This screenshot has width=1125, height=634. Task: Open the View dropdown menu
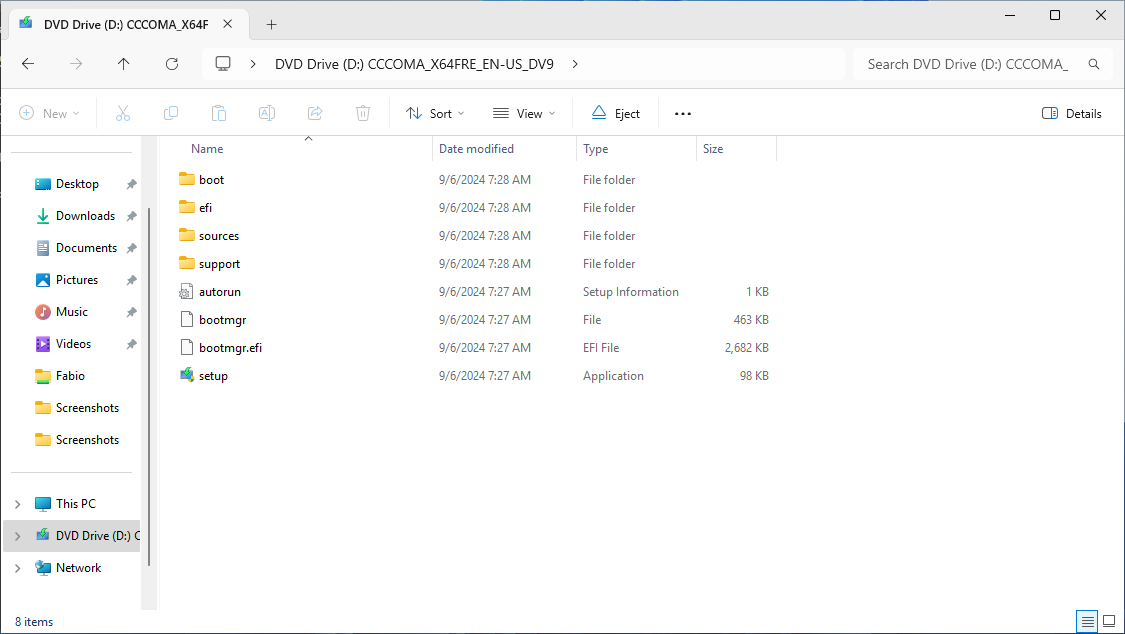coord(524,113)
